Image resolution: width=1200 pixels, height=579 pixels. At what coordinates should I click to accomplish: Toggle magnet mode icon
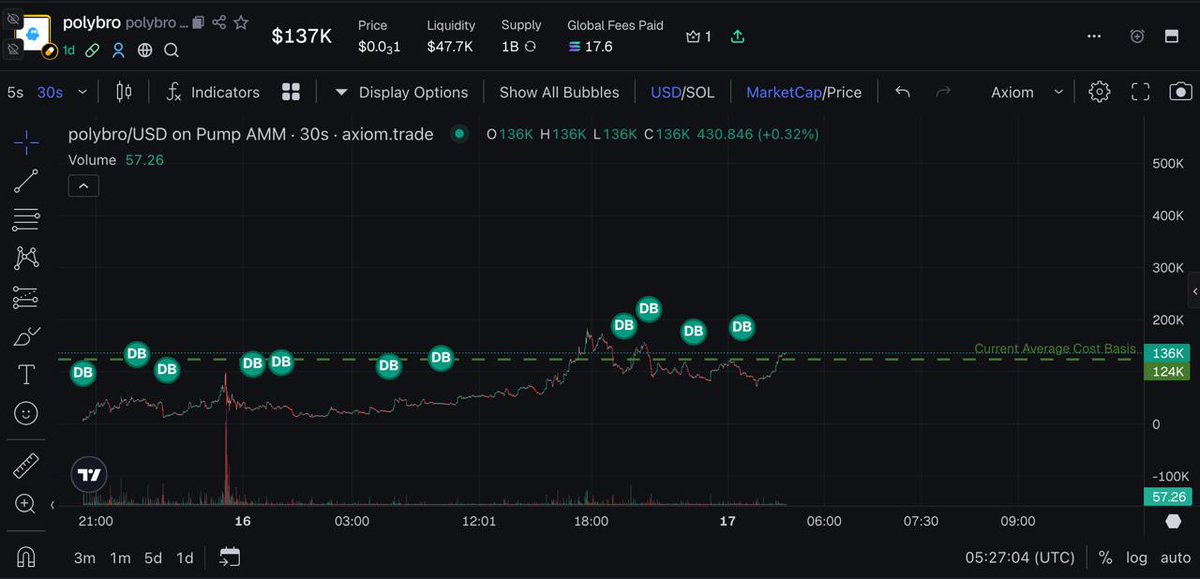(27, 557)
